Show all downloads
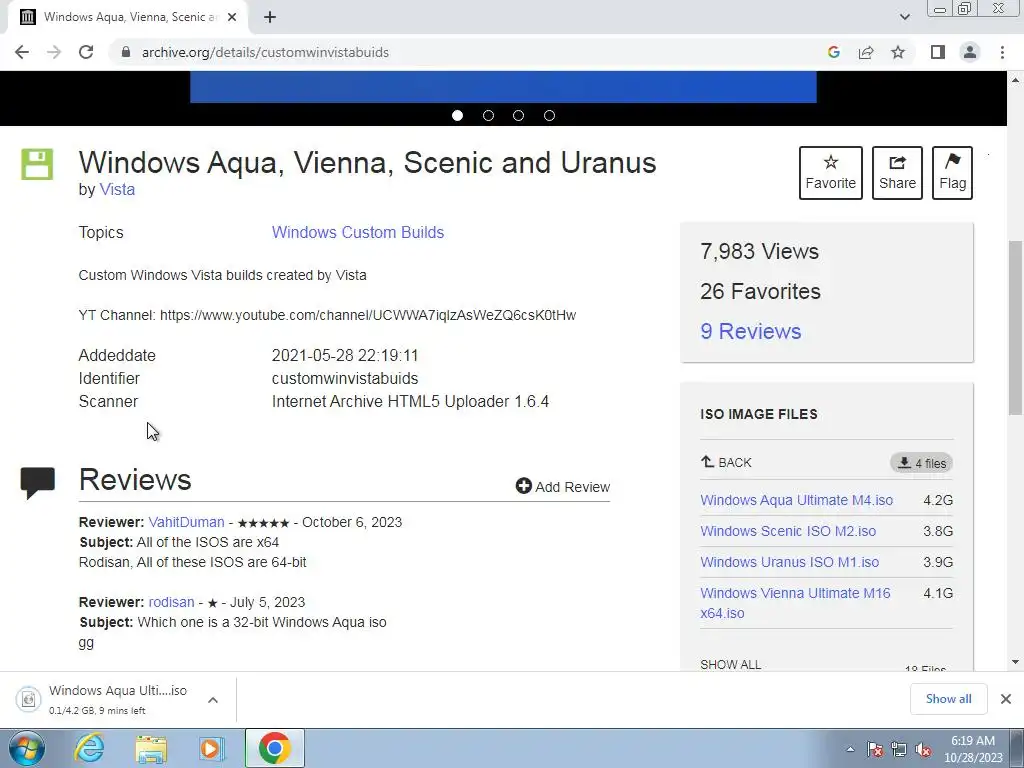Screen dimensions: 1024x768 pos(948,699)
